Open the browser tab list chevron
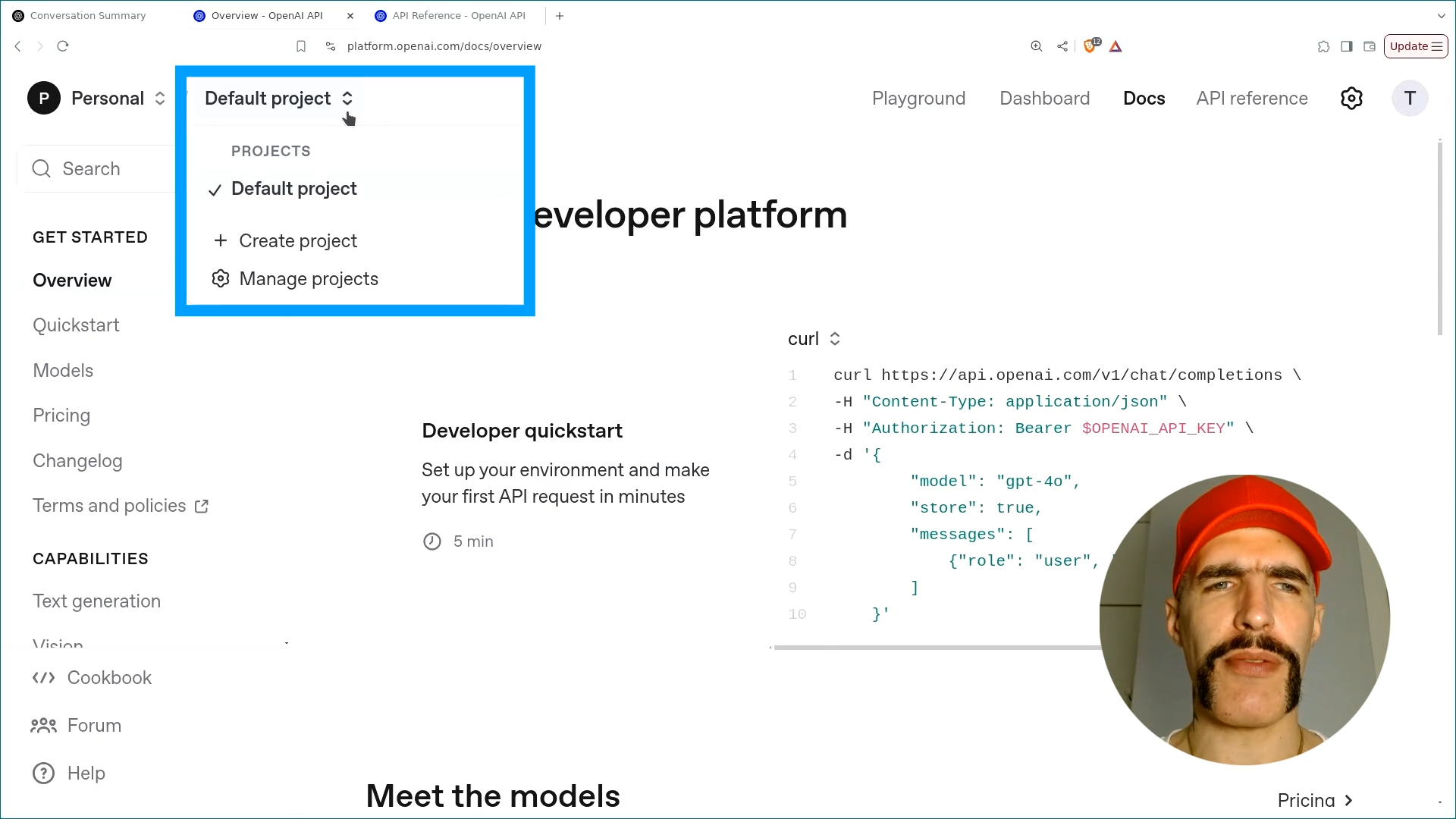 [x=1441, y=16]
